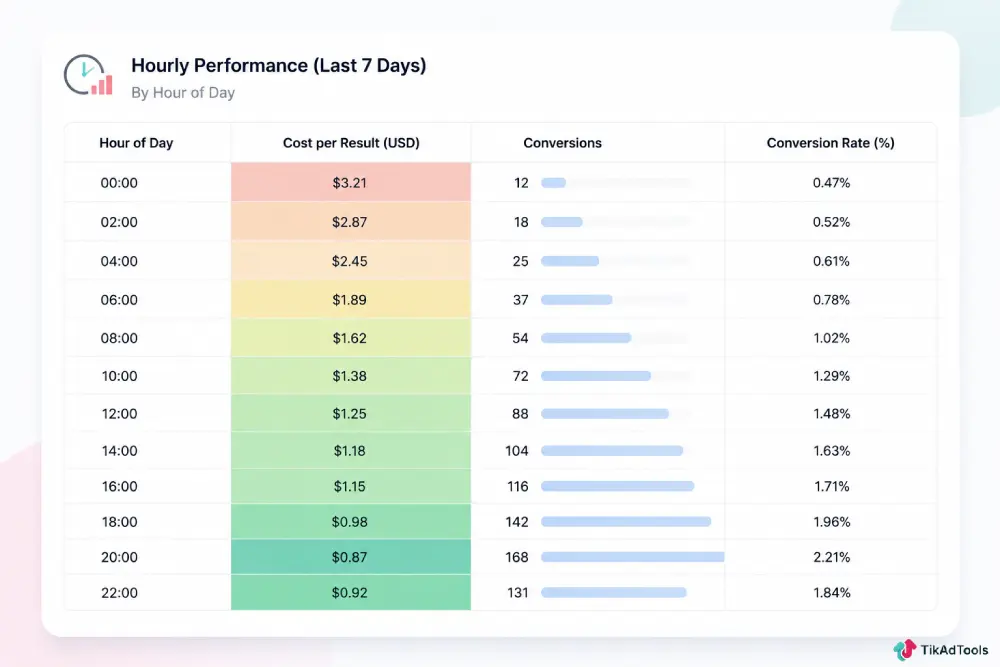Click the Conversion Rate (%) column header

point(830,143)
